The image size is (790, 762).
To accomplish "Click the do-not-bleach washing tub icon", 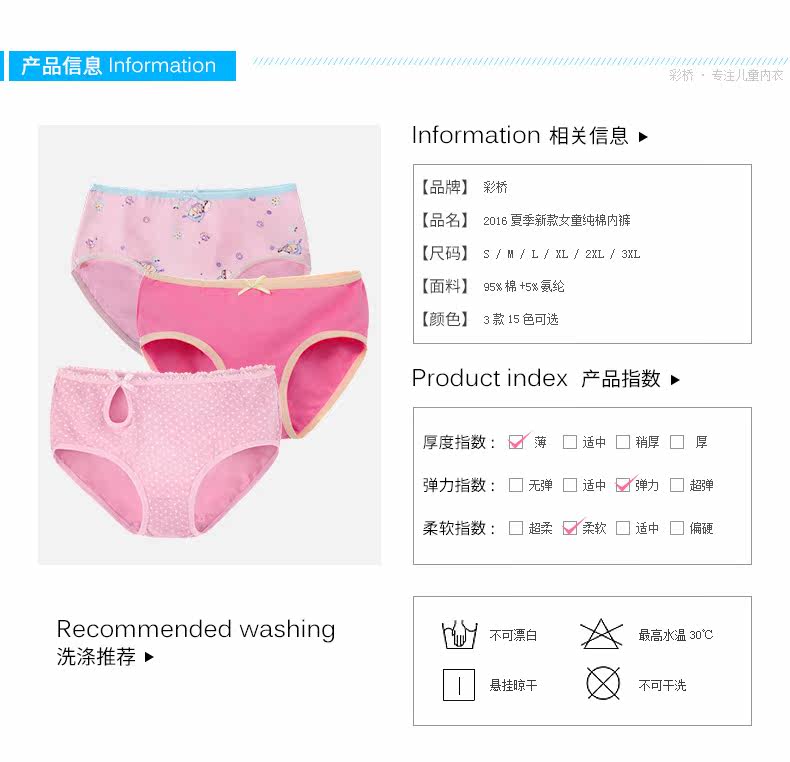I will [x=459, y=634].
